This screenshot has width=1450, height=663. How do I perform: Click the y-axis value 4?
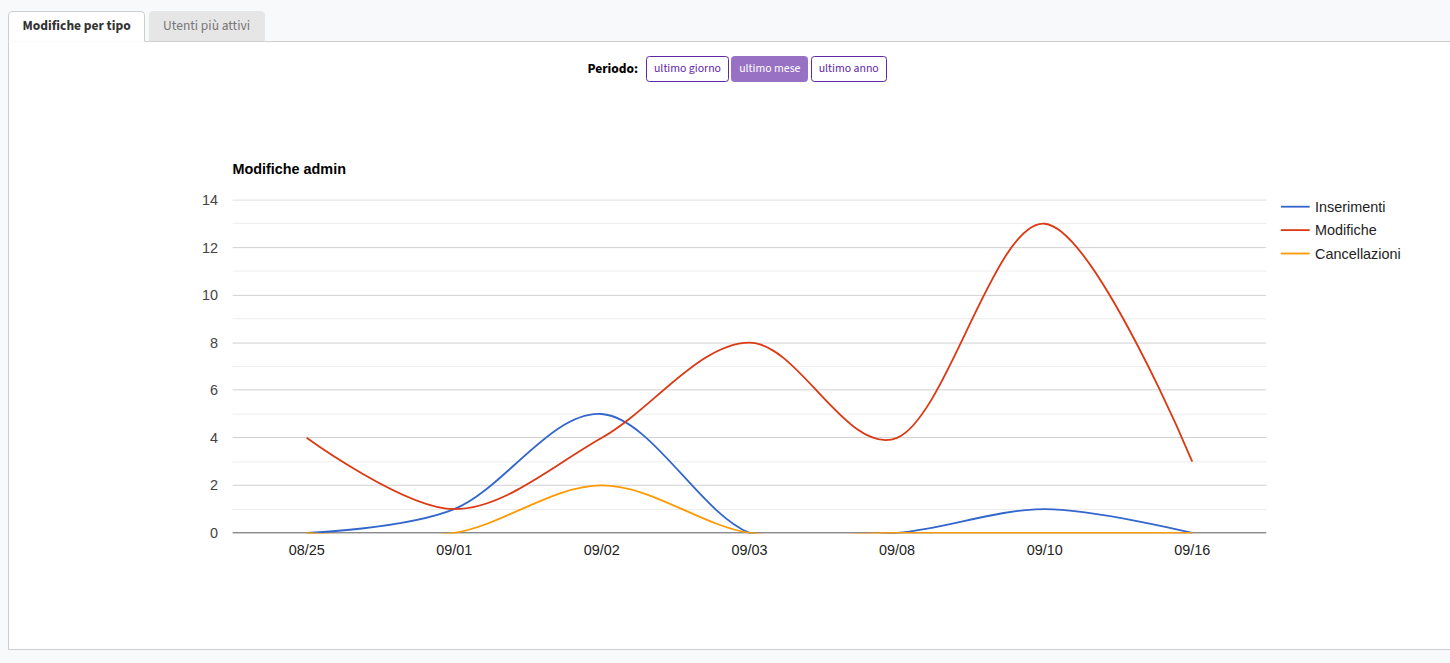[214, 438]
